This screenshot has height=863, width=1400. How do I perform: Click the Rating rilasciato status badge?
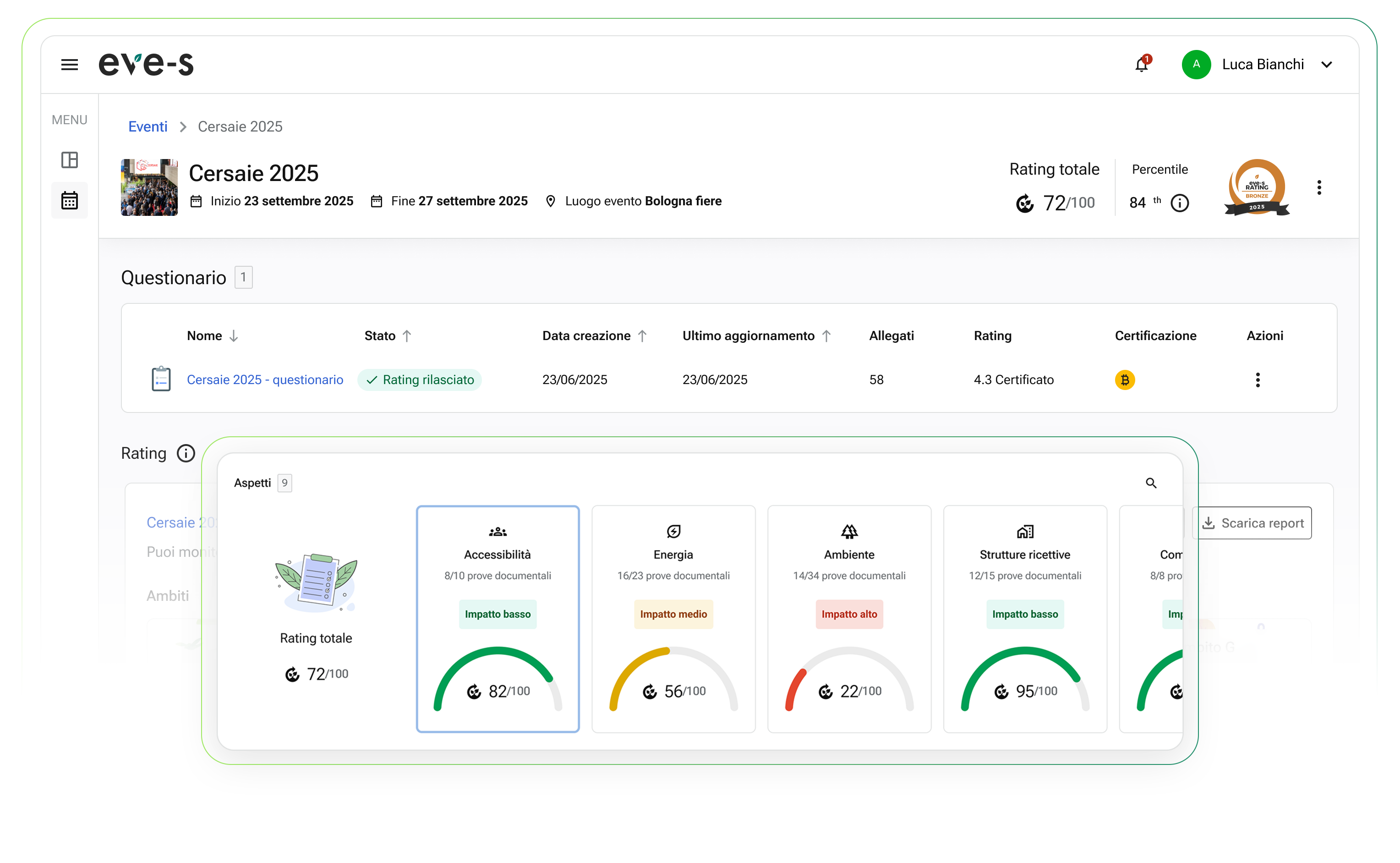point(419,379)
